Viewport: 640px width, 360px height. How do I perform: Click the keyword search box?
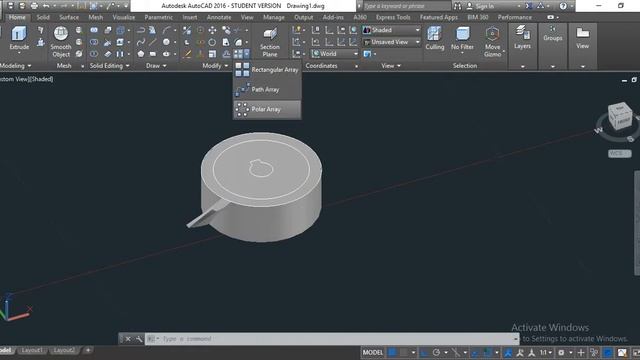pos(407,6)
